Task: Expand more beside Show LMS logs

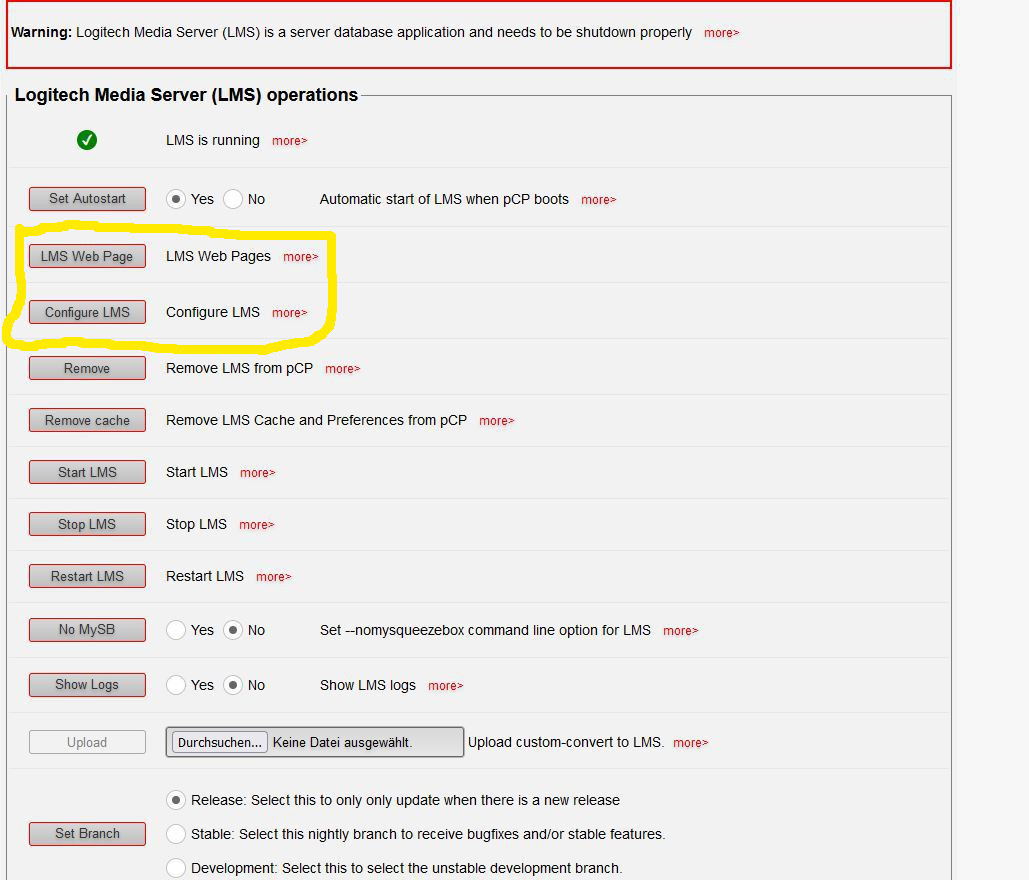Action: tap(446, 686)
